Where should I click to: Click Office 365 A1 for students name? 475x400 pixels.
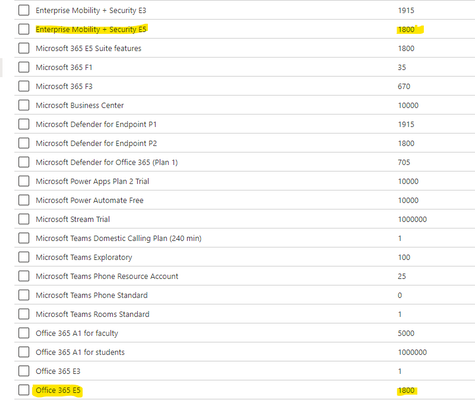pos(80,352)
